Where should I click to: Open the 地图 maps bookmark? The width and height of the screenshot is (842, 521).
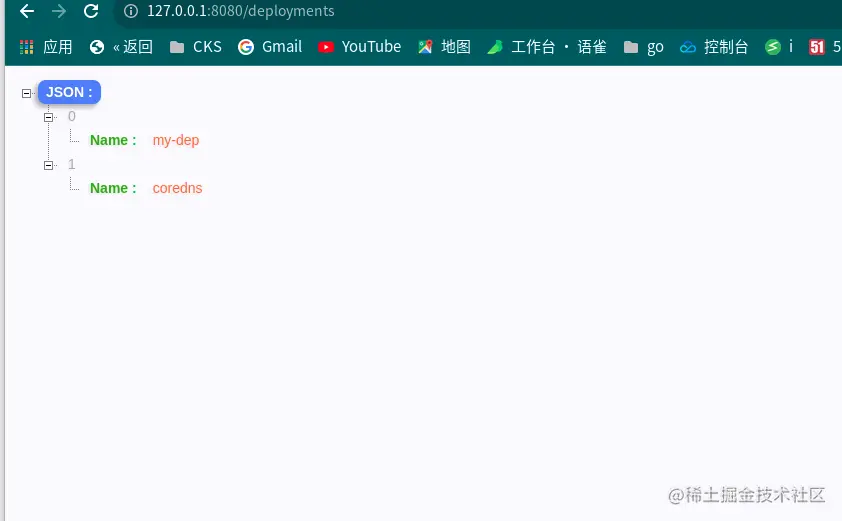coord(444,47)
